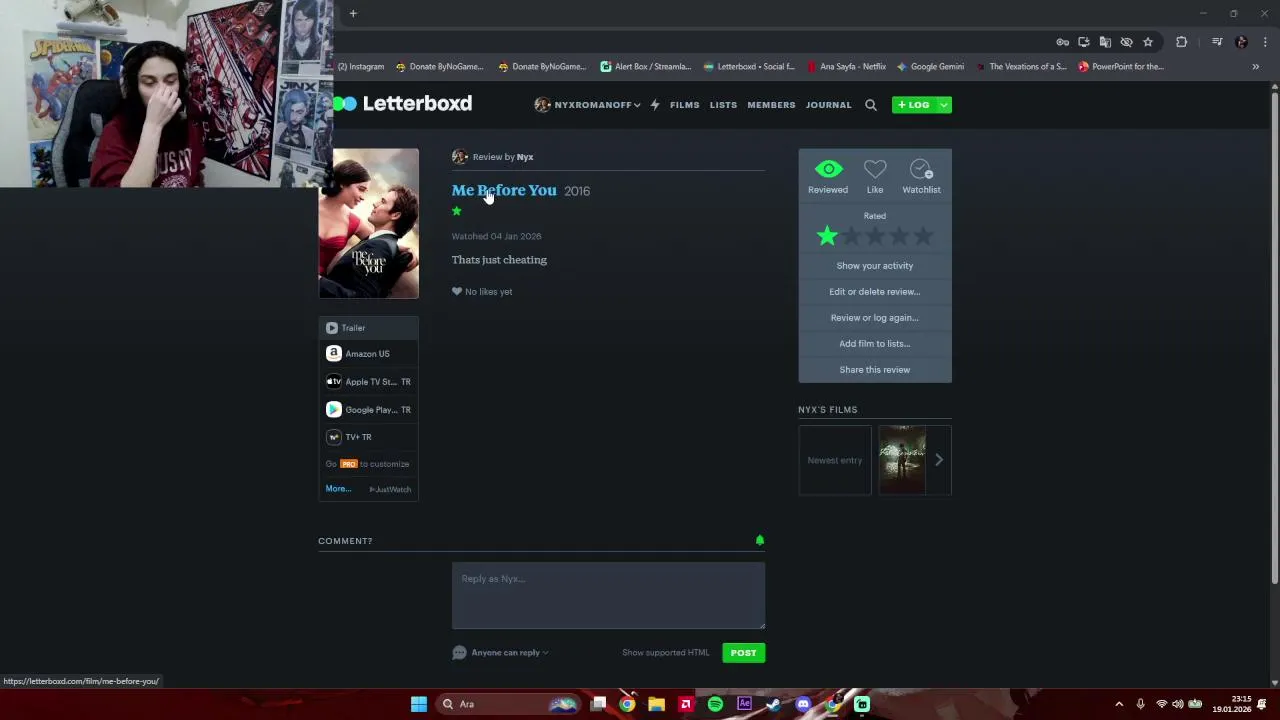Set rating to three stars

[x=875, y=236]
